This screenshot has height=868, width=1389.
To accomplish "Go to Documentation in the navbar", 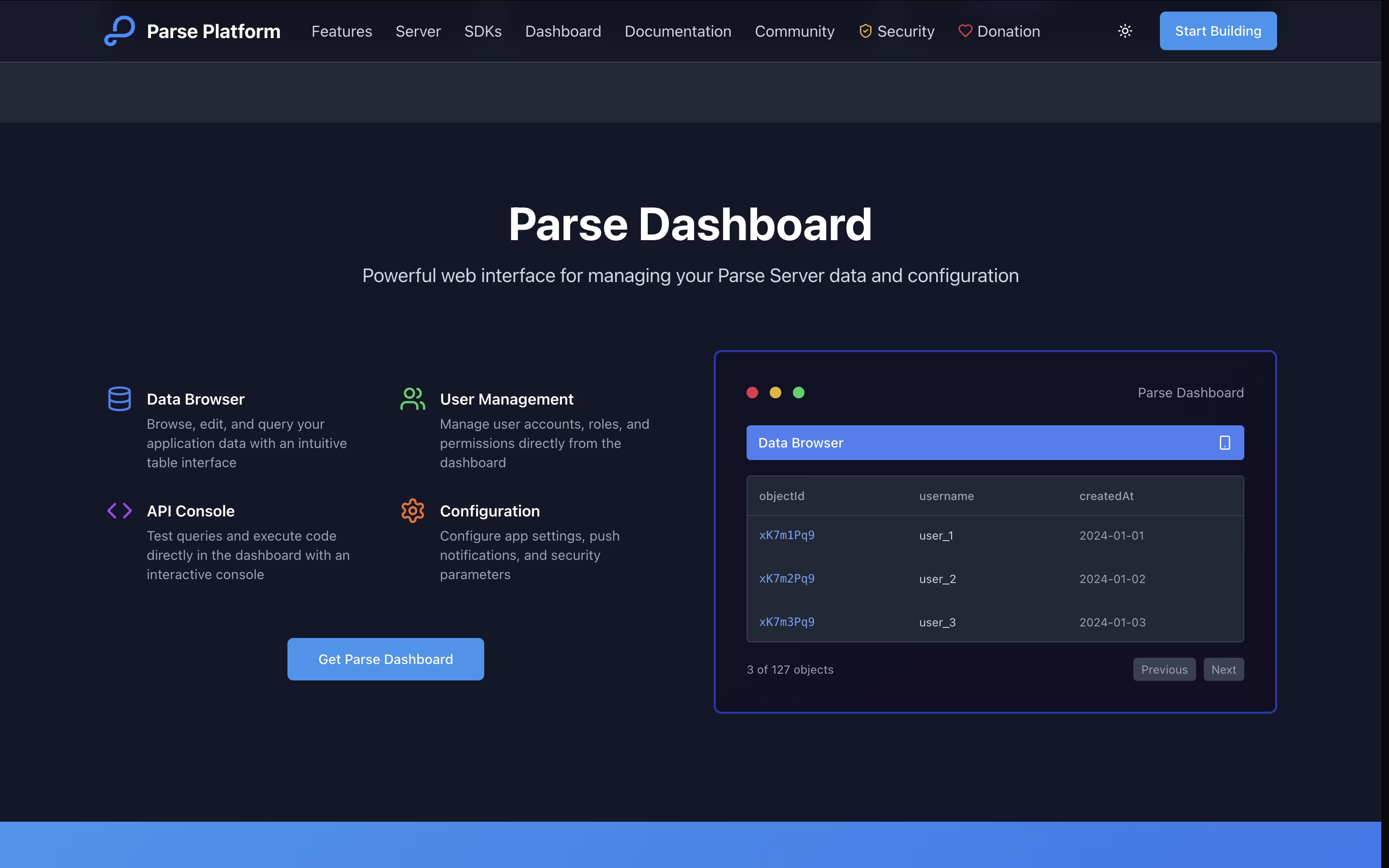I will point(678,31).
